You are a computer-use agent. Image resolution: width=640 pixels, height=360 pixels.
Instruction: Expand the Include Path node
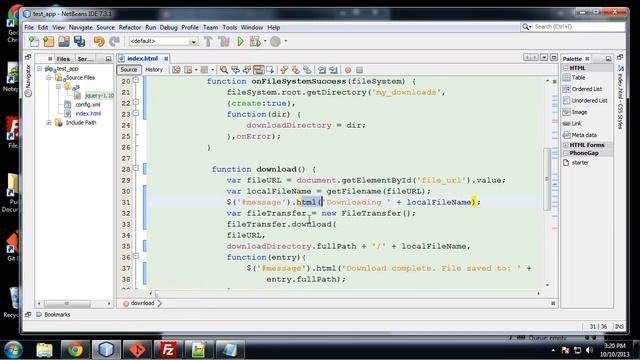pos(49,122)
